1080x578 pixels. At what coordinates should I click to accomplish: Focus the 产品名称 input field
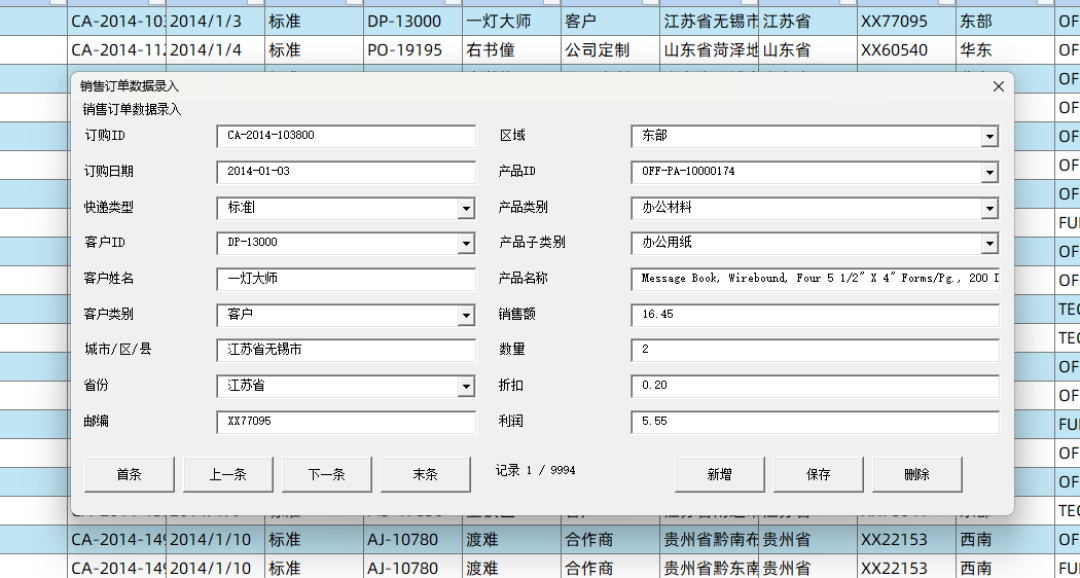click(815, 279)
